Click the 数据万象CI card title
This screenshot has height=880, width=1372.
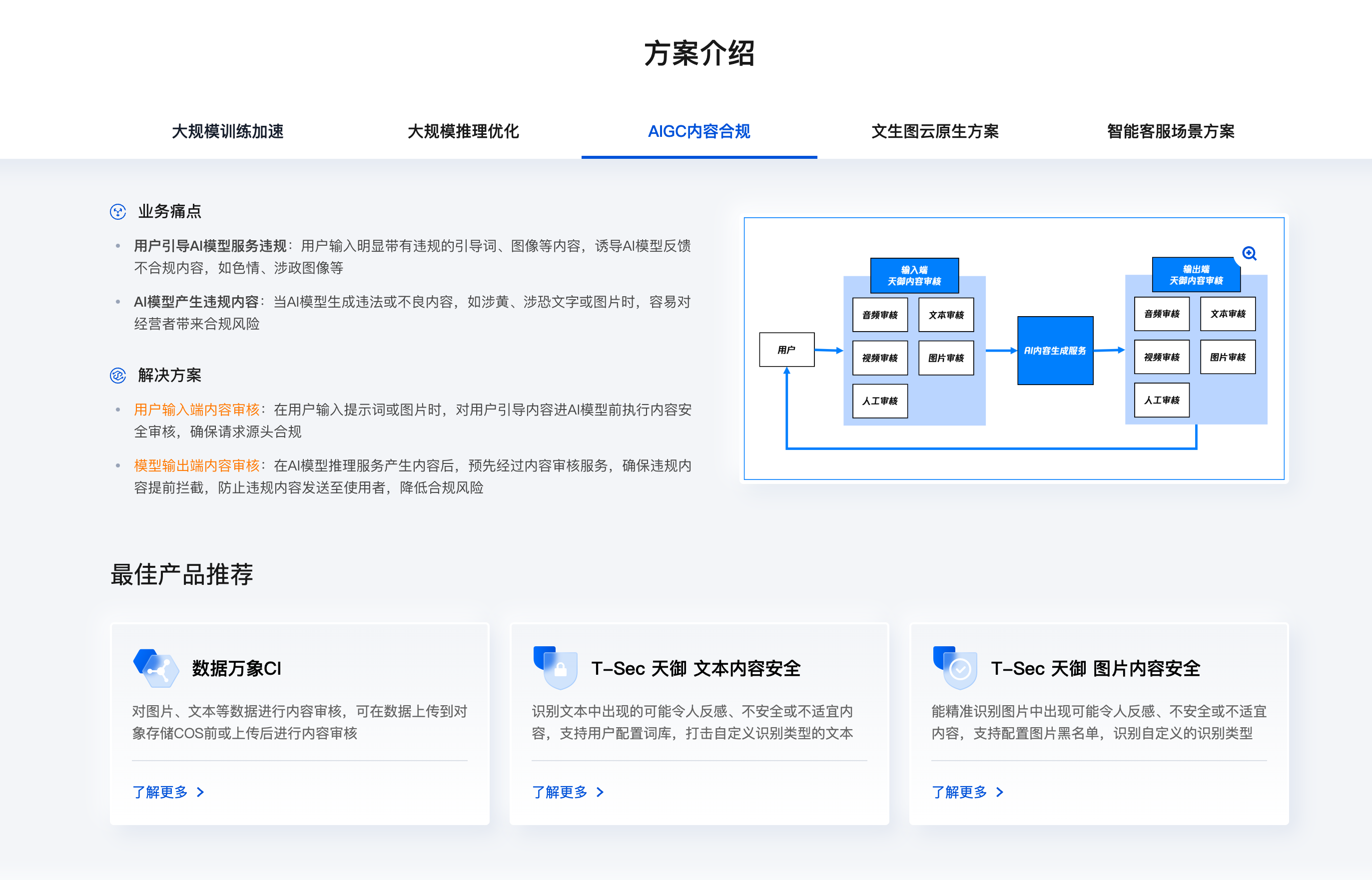[x=236, y=669]
